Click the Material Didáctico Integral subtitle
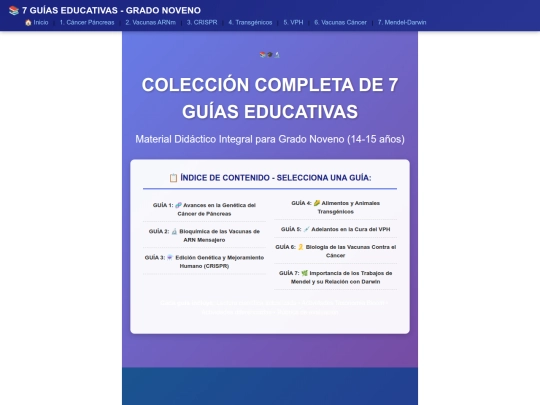 coord(270,139)
